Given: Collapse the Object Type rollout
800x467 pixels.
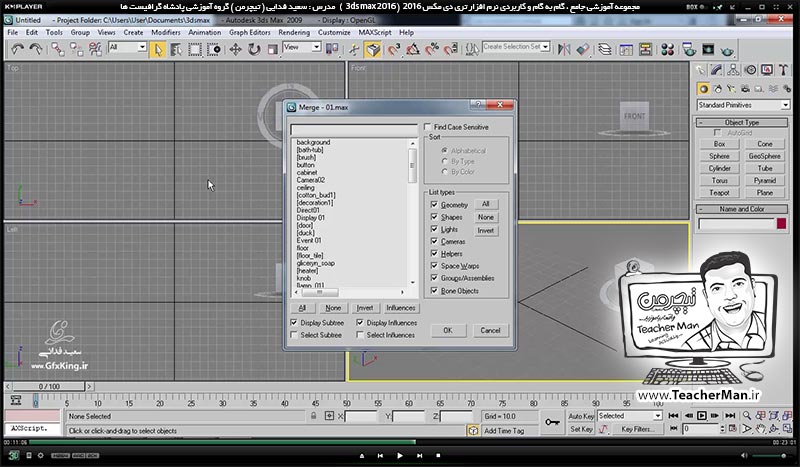Looking at the screenshot, I should pyautogui.click(x=742, y=122).
